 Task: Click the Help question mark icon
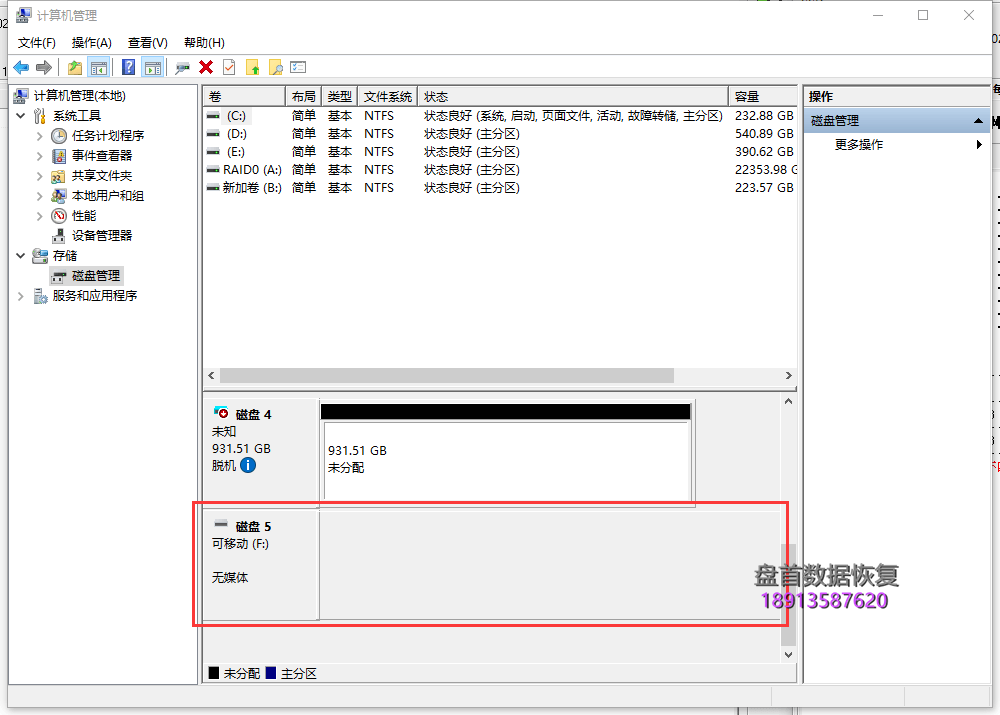(129, 67)
